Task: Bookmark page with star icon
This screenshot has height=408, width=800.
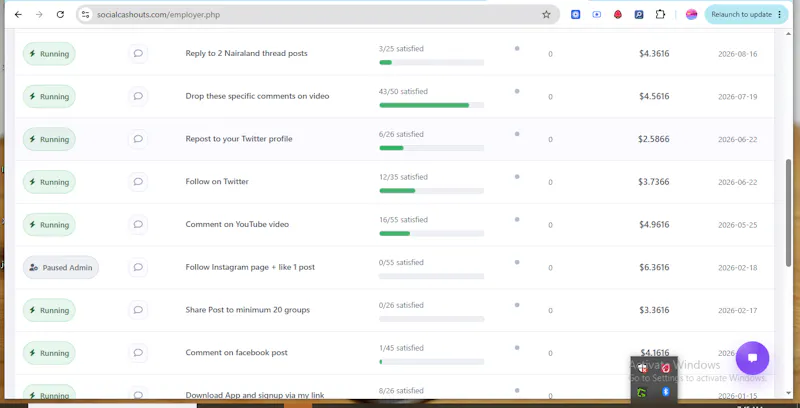Action: pos(546,15)
